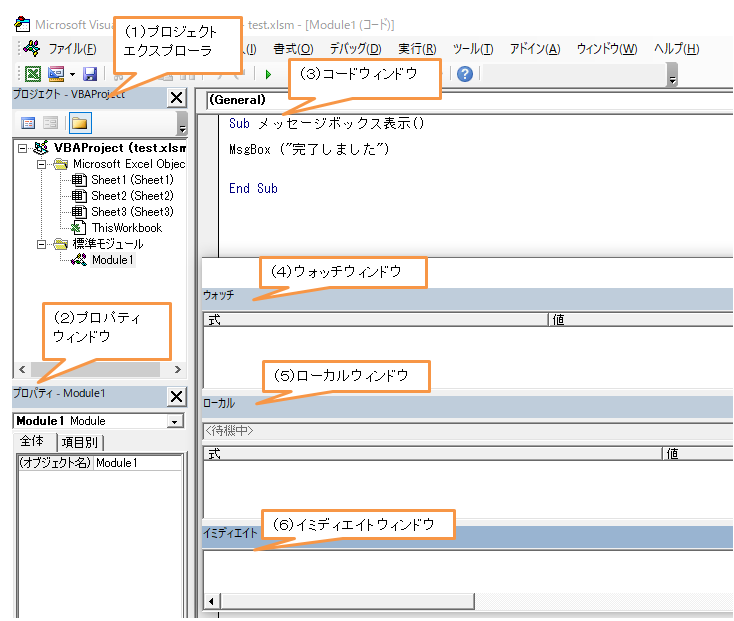This screenshot has height=621, width=734.
Task: Click the Sub メッセージボックス表示() code line
Action: pyautogui.click(x=326, y=124)
